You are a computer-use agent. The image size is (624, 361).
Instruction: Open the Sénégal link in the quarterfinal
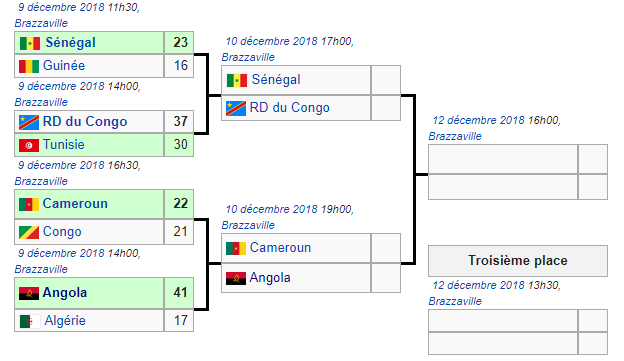point(70,43)
